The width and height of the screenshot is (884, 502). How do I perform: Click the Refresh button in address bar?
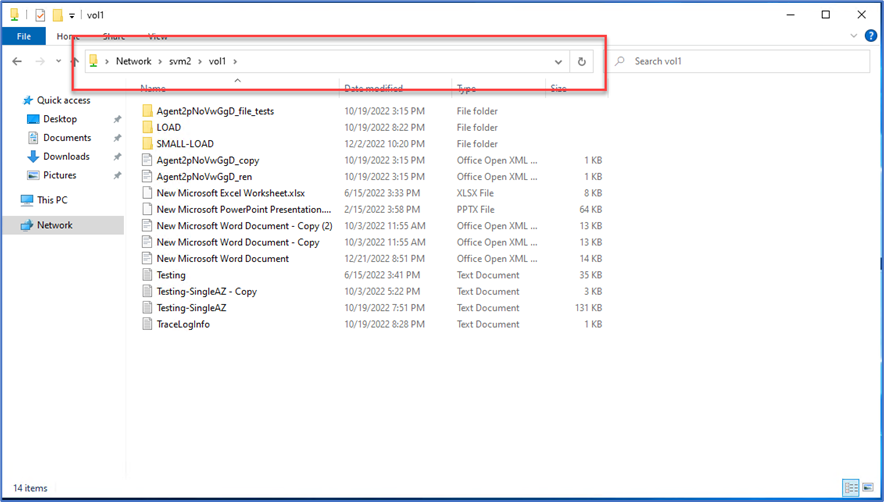(582, 61)
